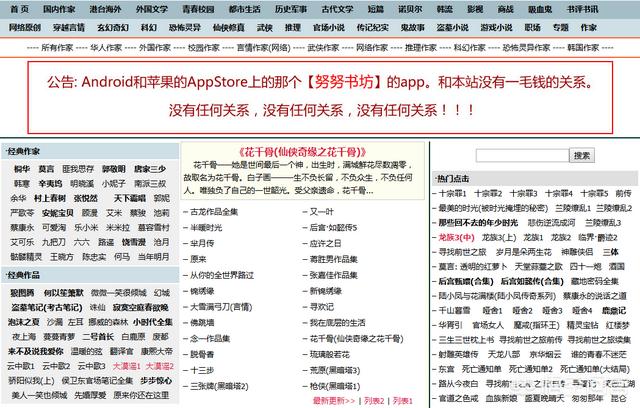Select the 青春校园 category

click(x=198, y=9)
